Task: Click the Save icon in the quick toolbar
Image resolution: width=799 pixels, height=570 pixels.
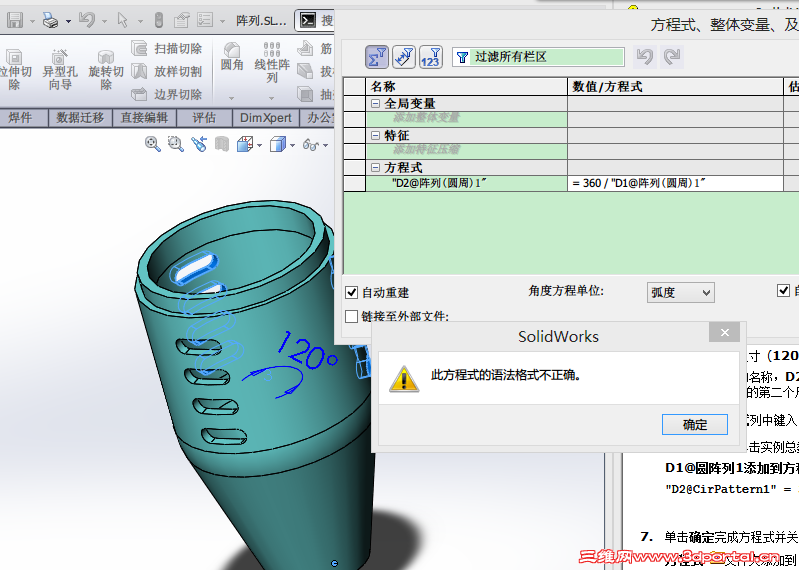Action: coord(15,20)
